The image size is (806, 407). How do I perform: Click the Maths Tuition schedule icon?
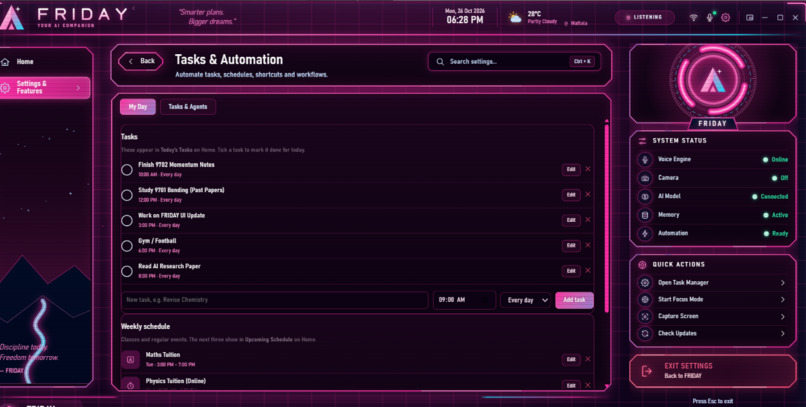click(131, 360)
